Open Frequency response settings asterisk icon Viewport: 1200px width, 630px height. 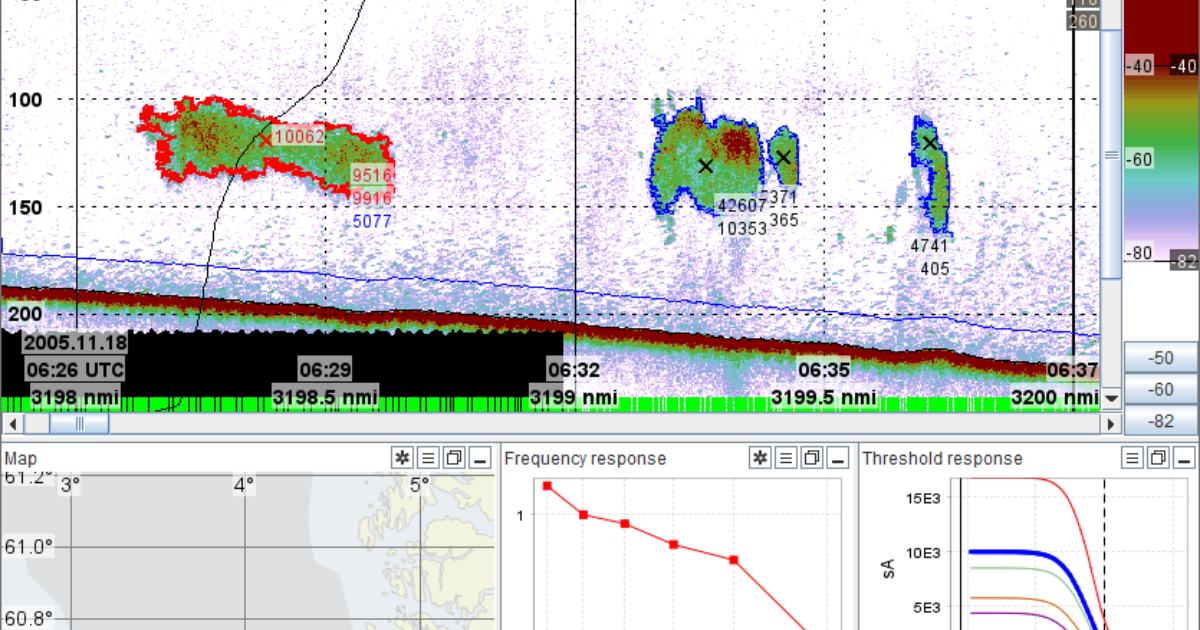pyautogui.click(x=760, y=458)
